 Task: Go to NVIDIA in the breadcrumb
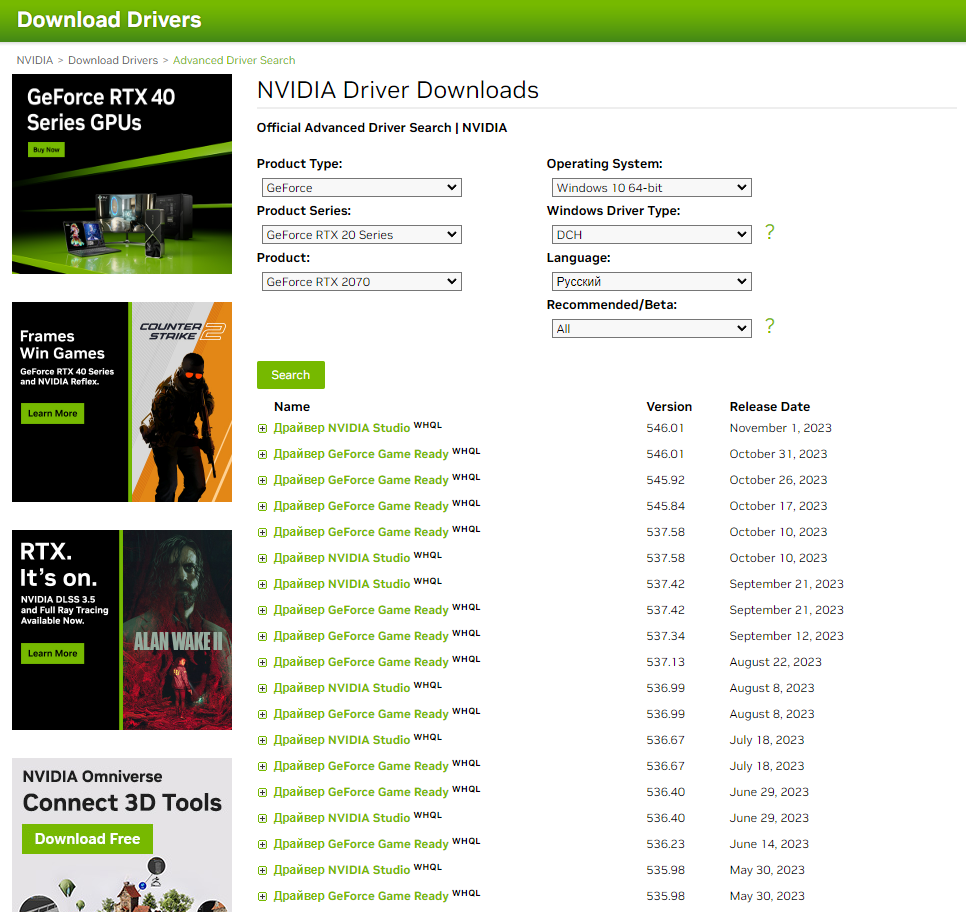[x=35, y=60]
